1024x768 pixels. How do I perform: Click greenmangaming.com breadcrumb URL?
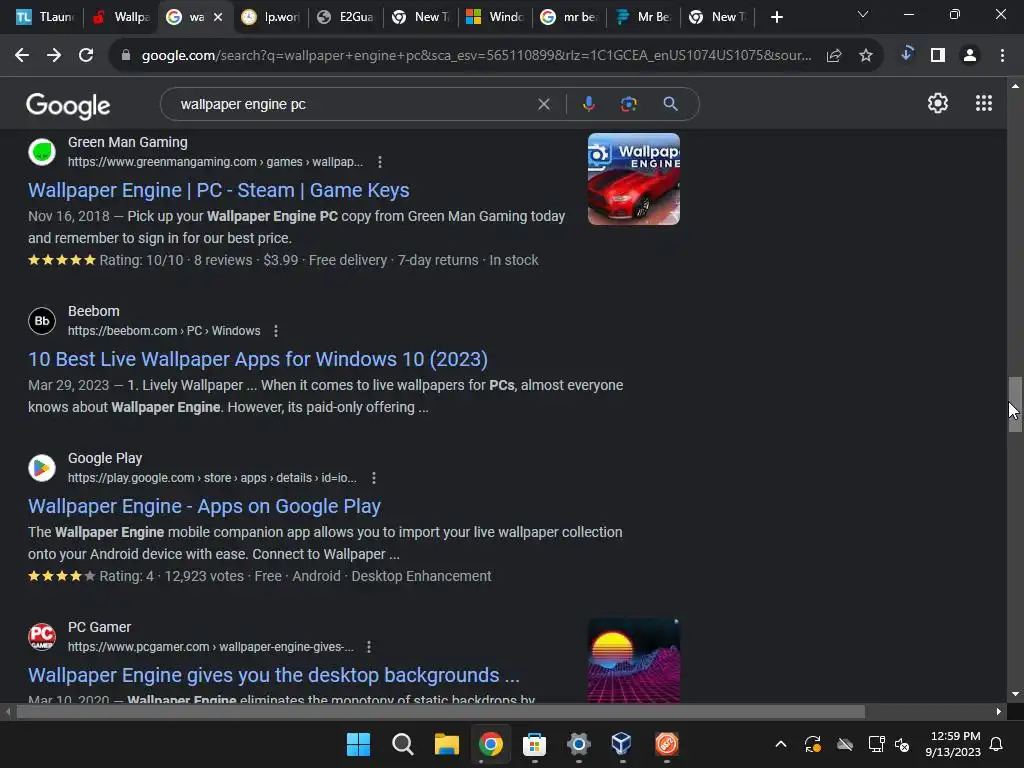click(216, 162)
